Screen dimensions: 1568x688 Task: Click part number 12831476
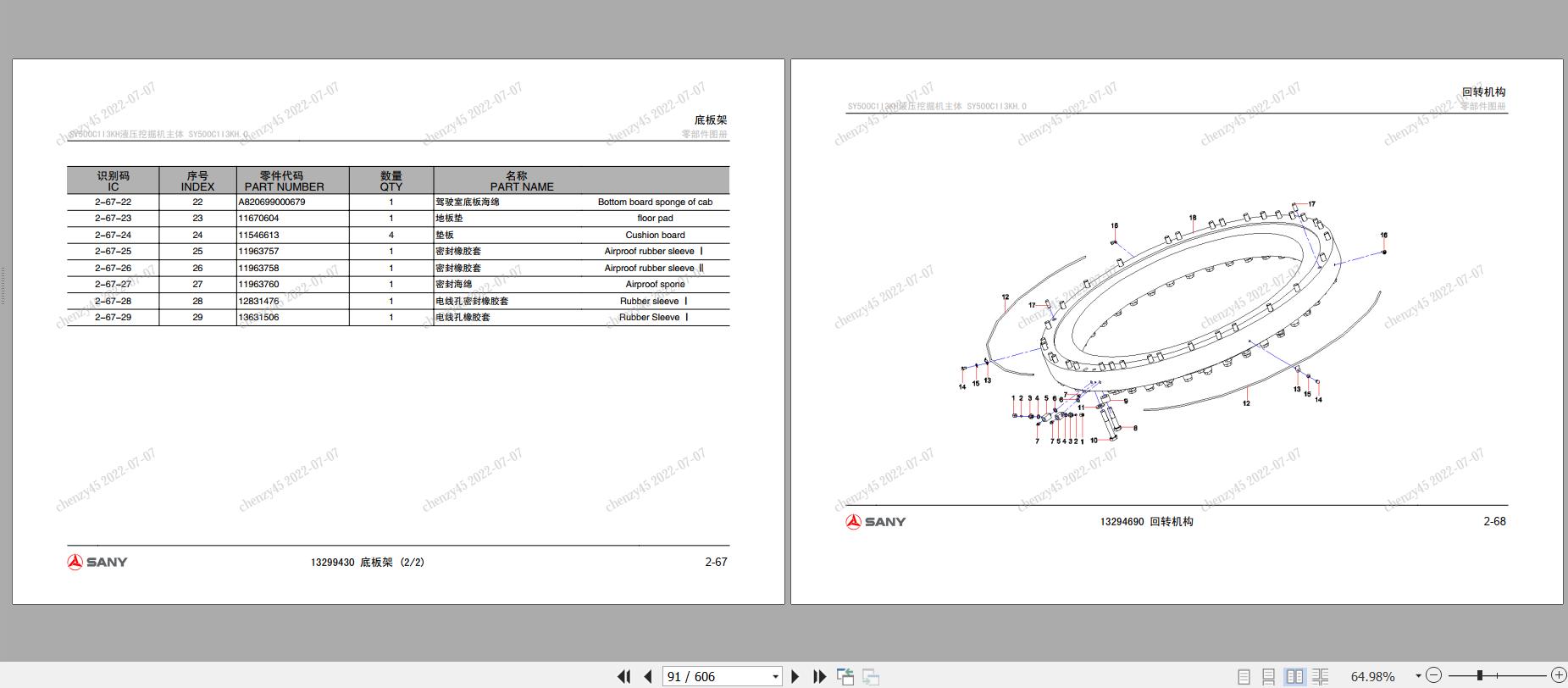tap(258, 301)
